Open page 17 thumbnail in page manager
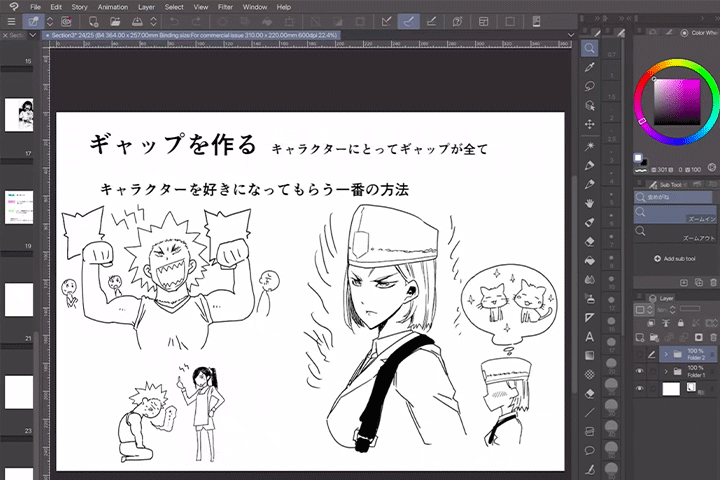 19,114
